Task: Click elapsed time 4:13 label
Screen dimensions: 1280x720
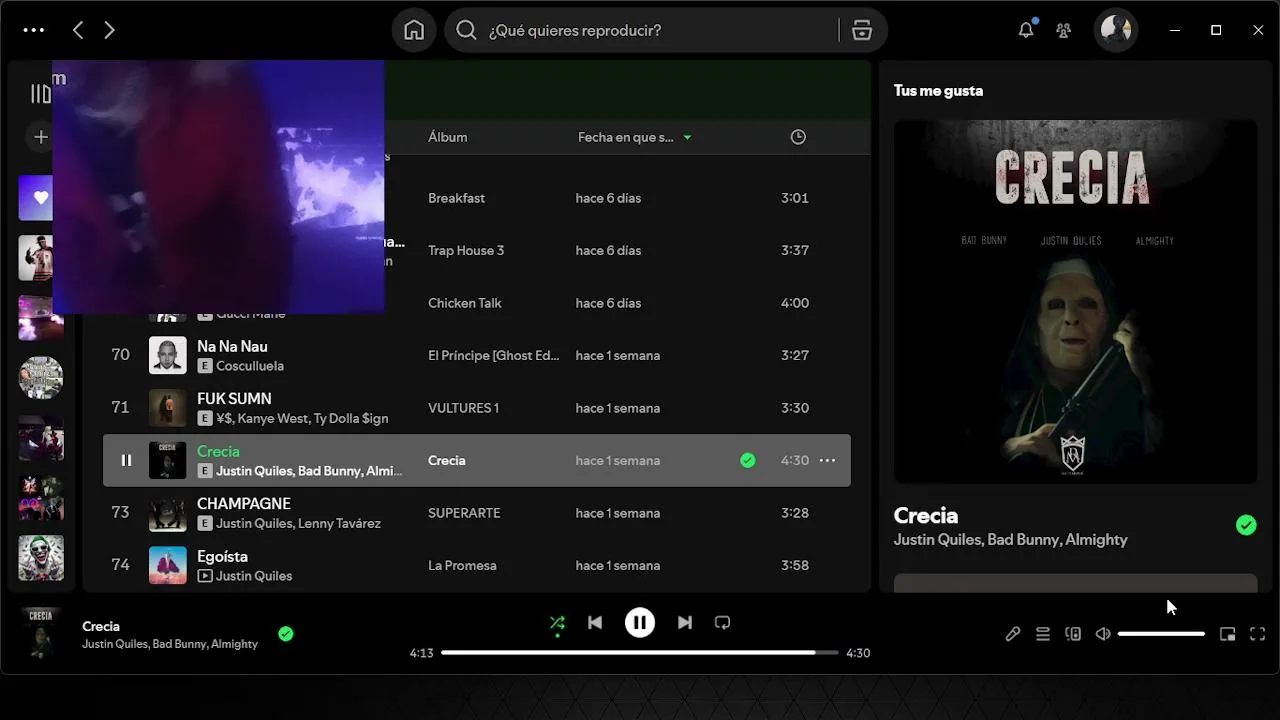Action: 421,653
